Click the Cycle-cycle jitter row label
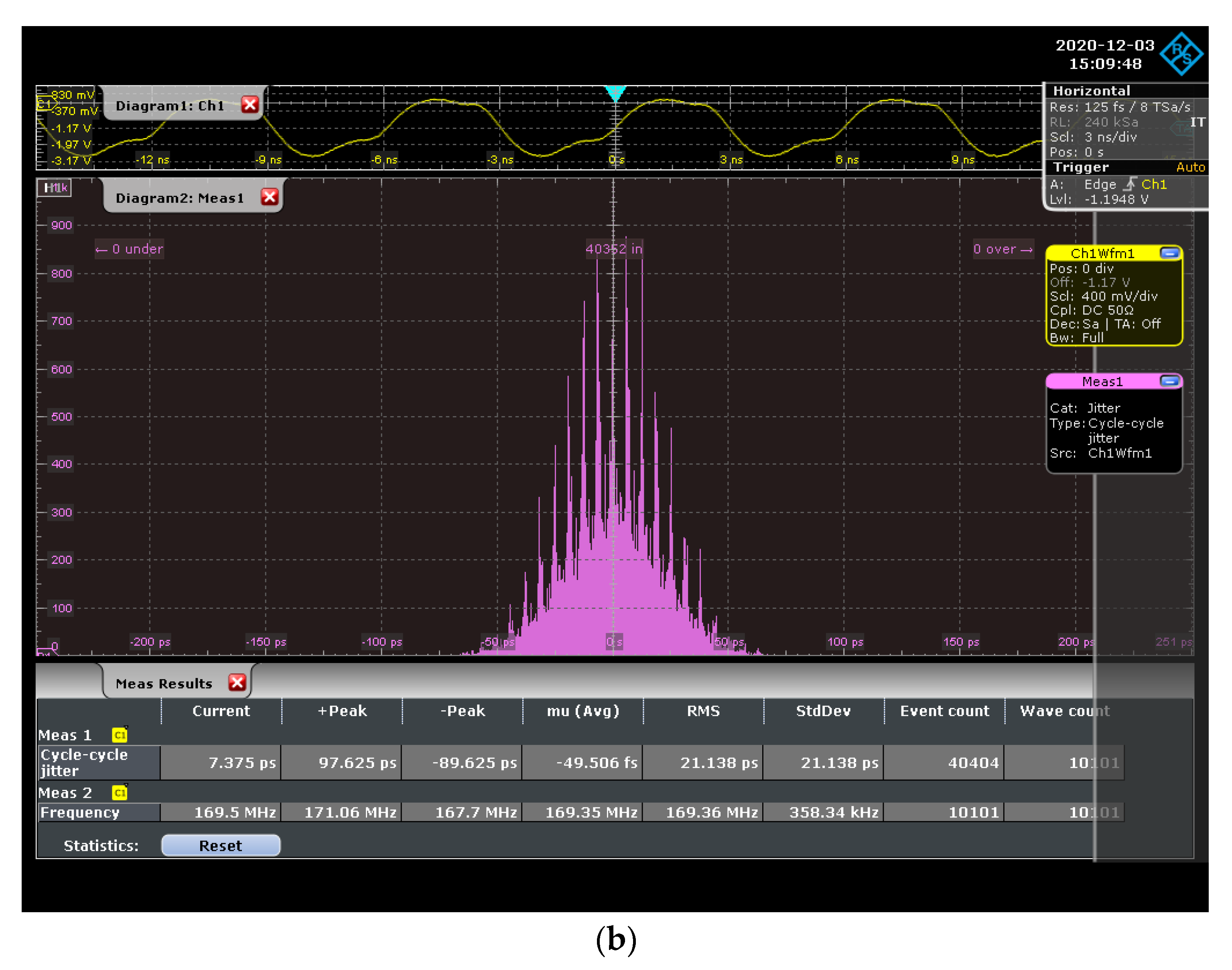Viewport: 1232px width, 970px height. (x=97, y=762)
